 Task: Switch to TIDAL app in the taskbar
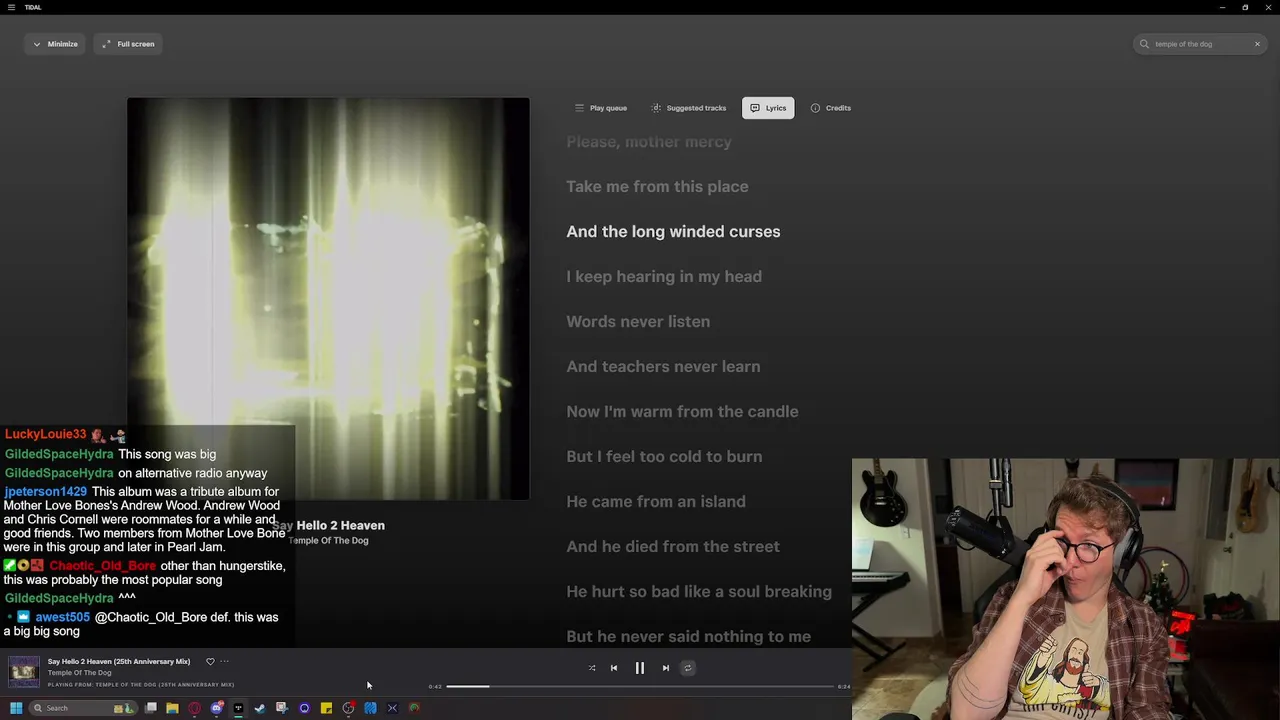238,708
